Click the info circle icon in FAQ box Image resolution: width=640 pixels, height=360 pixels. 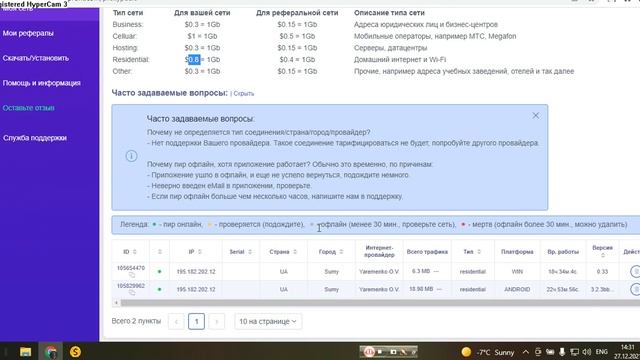[131, 156]
